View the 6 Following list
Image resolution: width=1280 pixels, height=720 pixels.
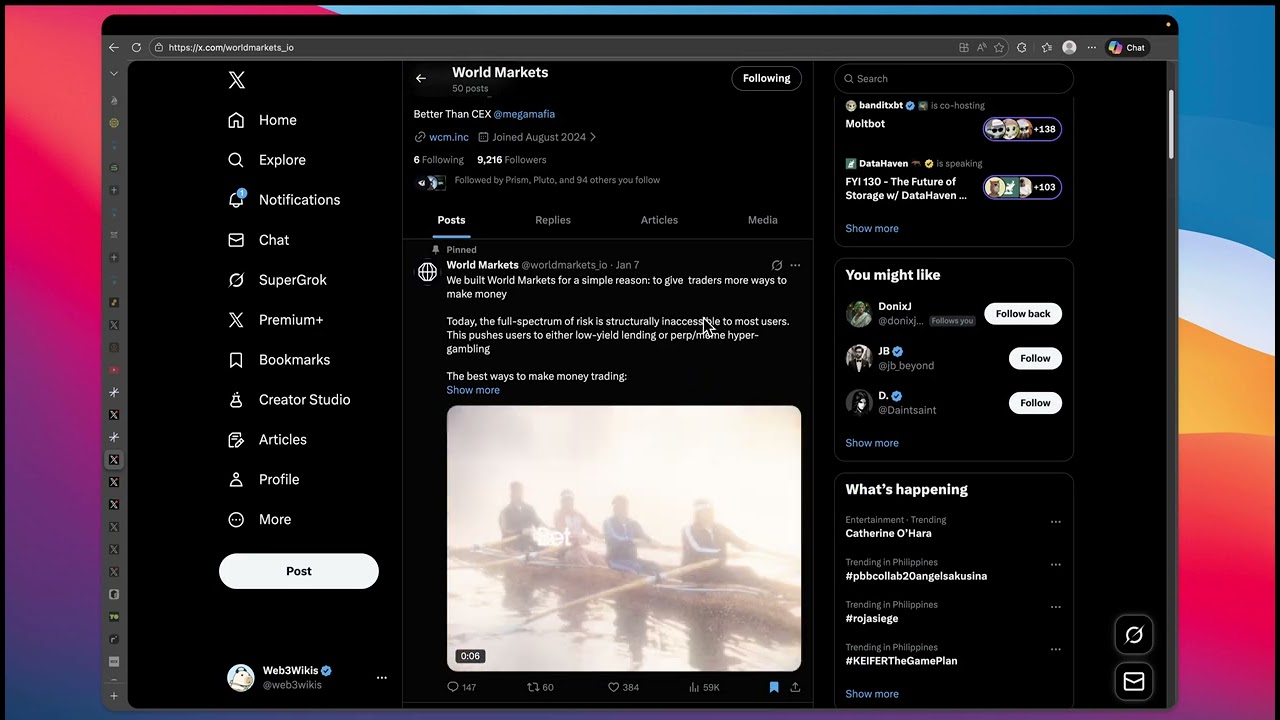439,160
